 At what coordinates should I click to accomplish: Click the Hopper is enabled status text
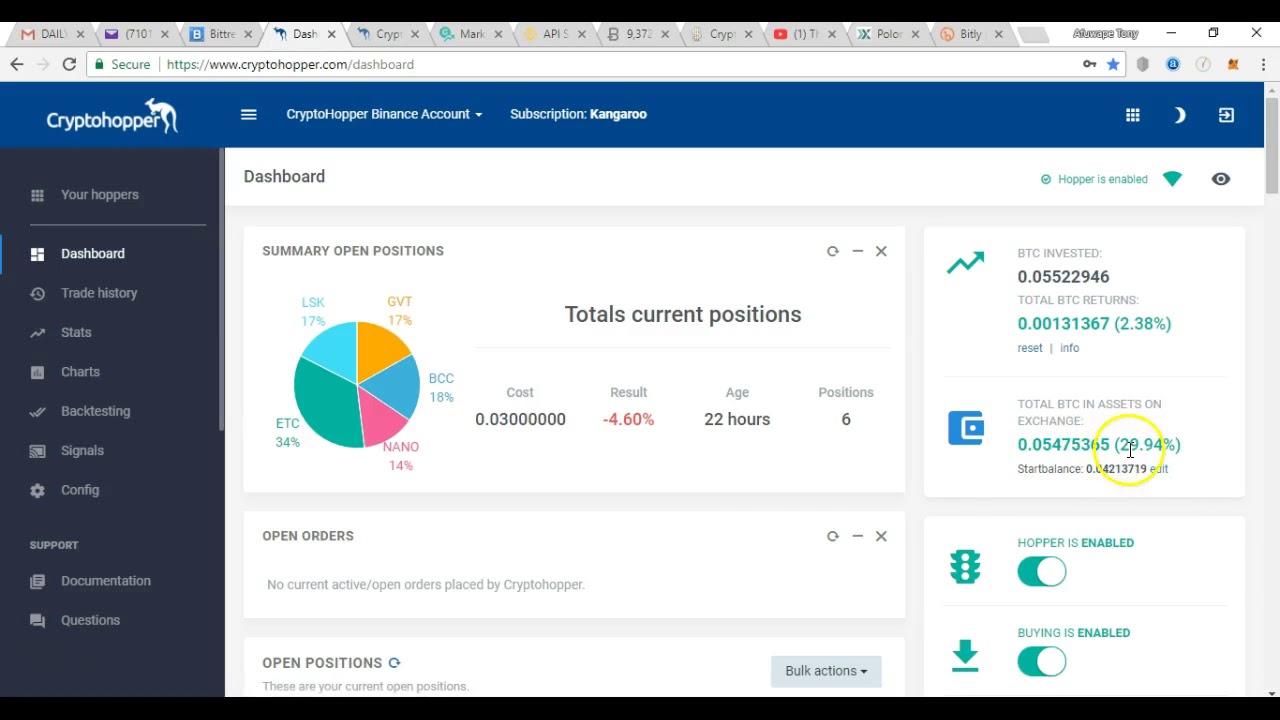click(1103, 179)
